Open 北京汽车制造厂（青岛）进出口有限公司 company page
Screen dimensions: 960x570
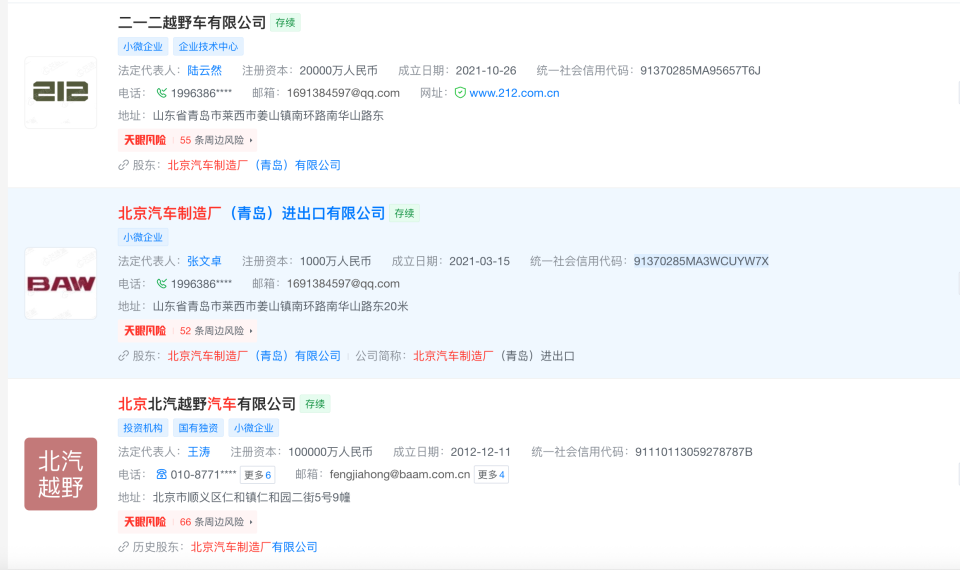251,213
